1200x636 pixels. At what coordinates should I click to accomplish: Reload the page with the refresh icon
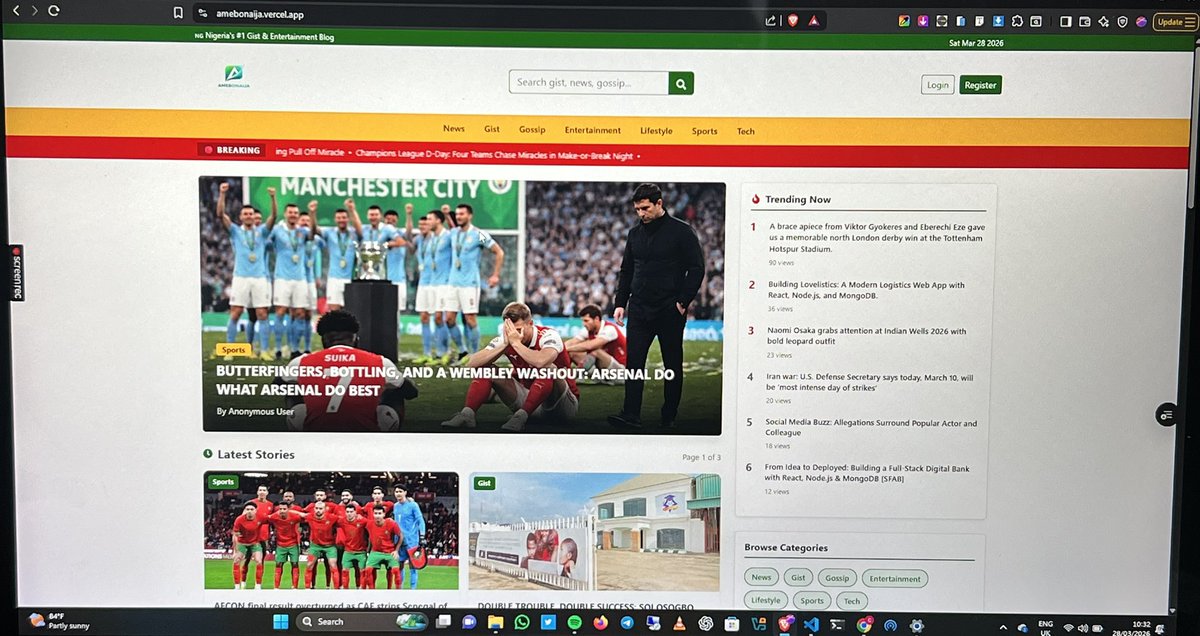coord(54,11)
